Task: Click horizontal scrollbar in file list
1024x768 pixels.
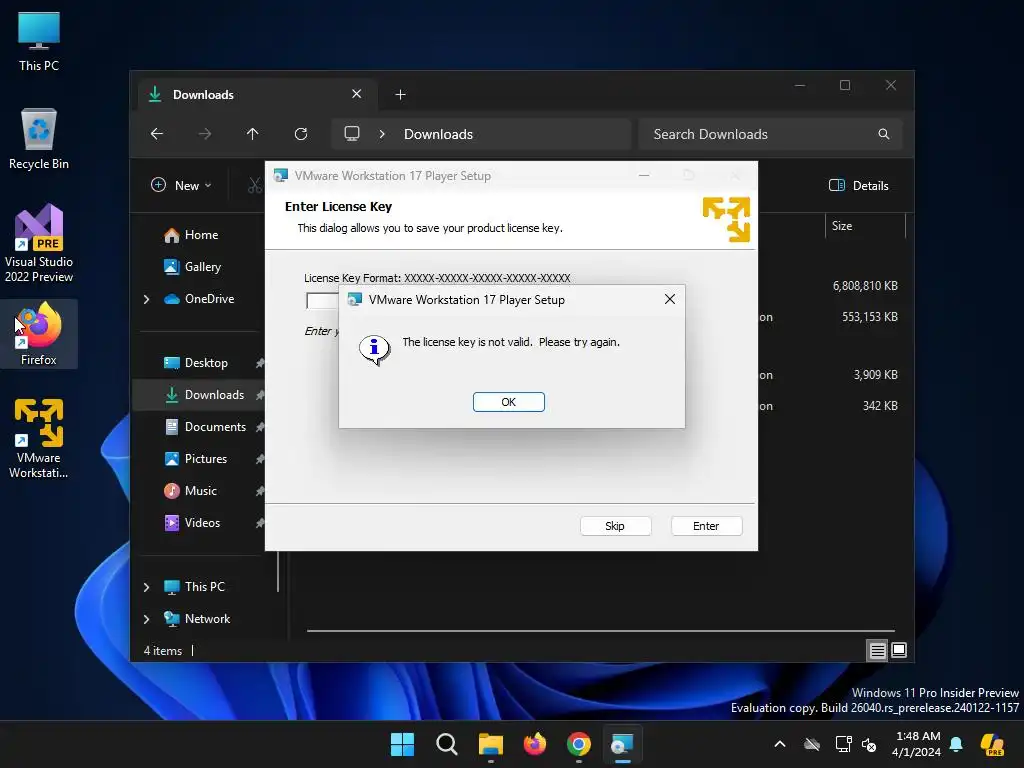Action: coord(600,631)
